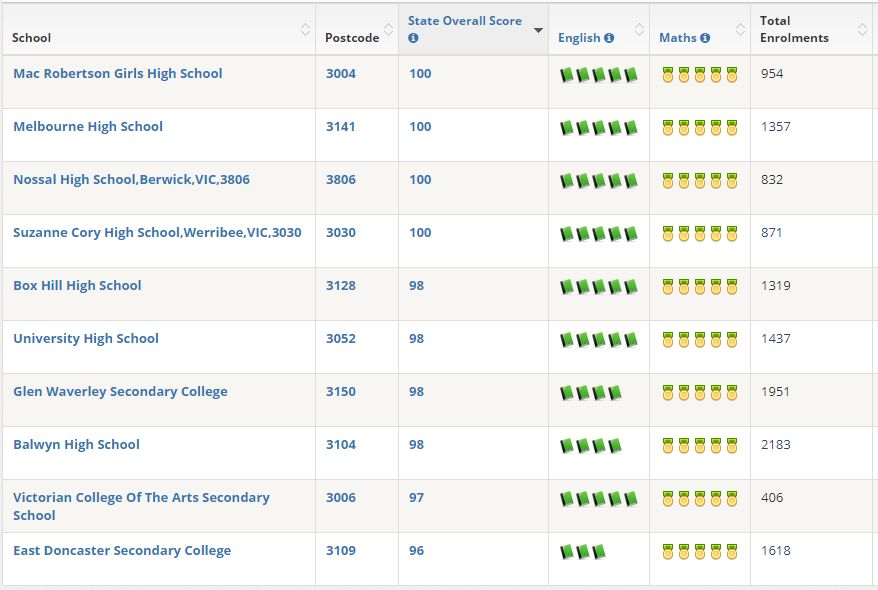This screenshot has height=590, width=878.
Task: Click Maths medal icons for Victorian College
Action: click(699, 499)
